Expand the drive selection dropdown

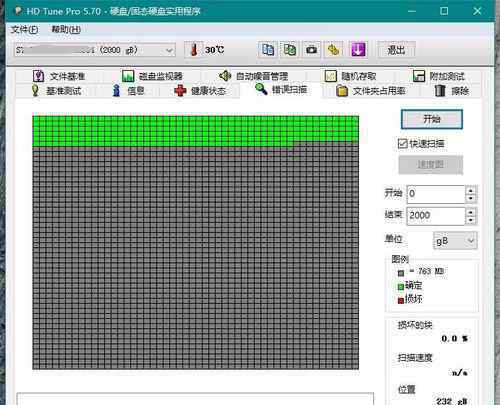point(169,50)
